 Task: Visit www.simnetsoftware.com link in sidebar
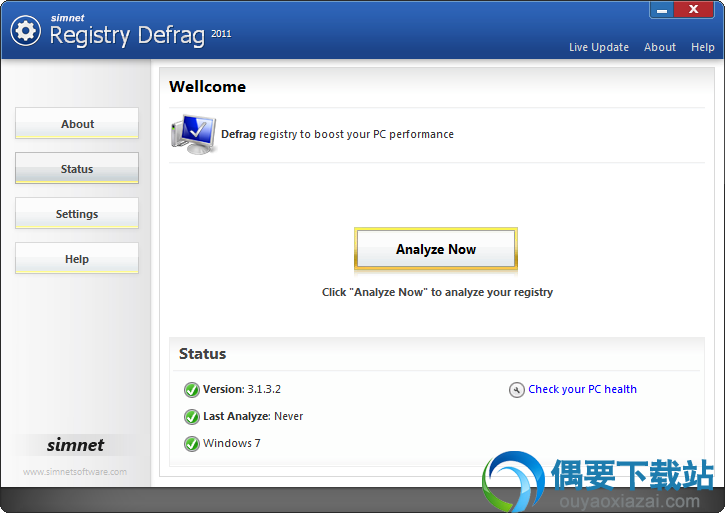(75, 472)
